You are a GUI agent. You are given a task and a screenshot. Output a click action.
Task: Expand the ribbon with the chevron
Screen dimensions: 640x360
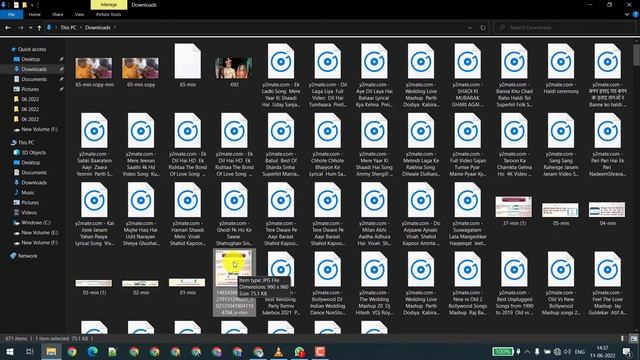tap(627, 14)
